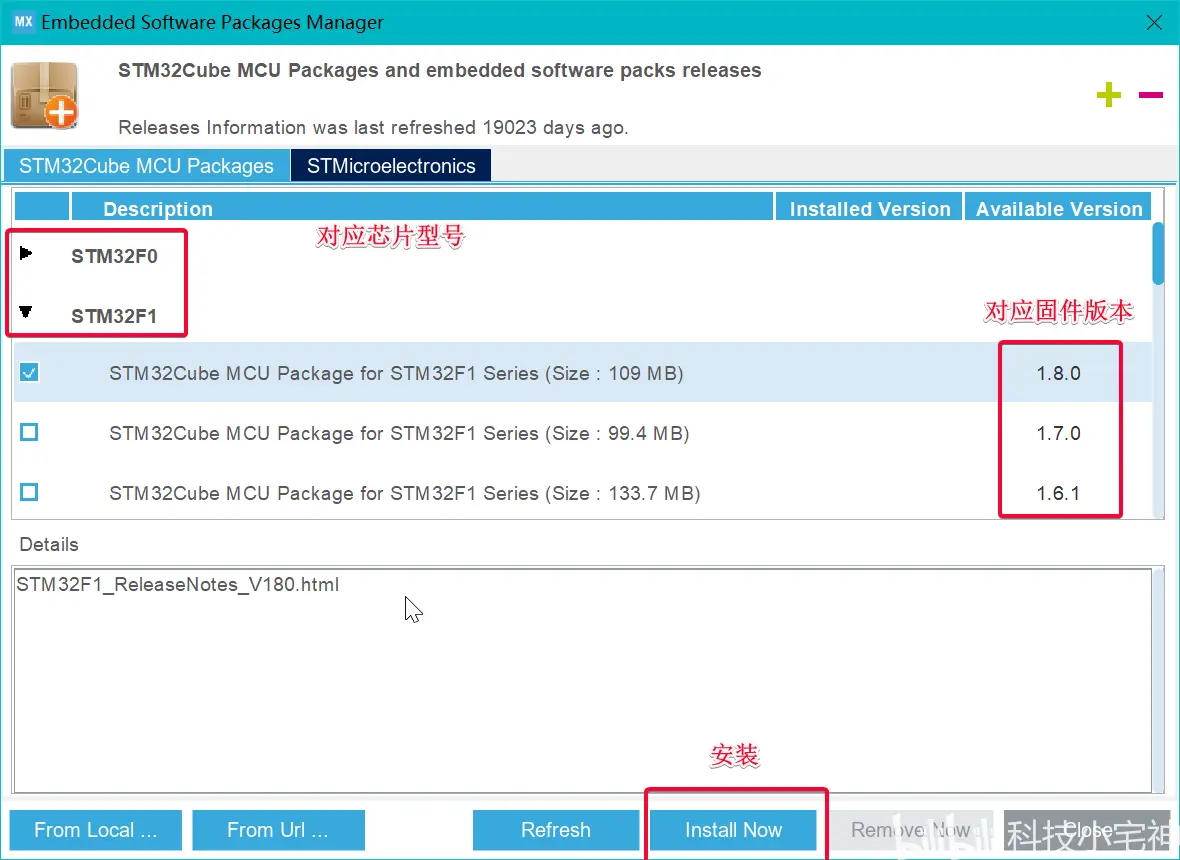Click available version 1.8.0 cell
This screenshot has width=1180, height=860.
[x=1059, y=373]
